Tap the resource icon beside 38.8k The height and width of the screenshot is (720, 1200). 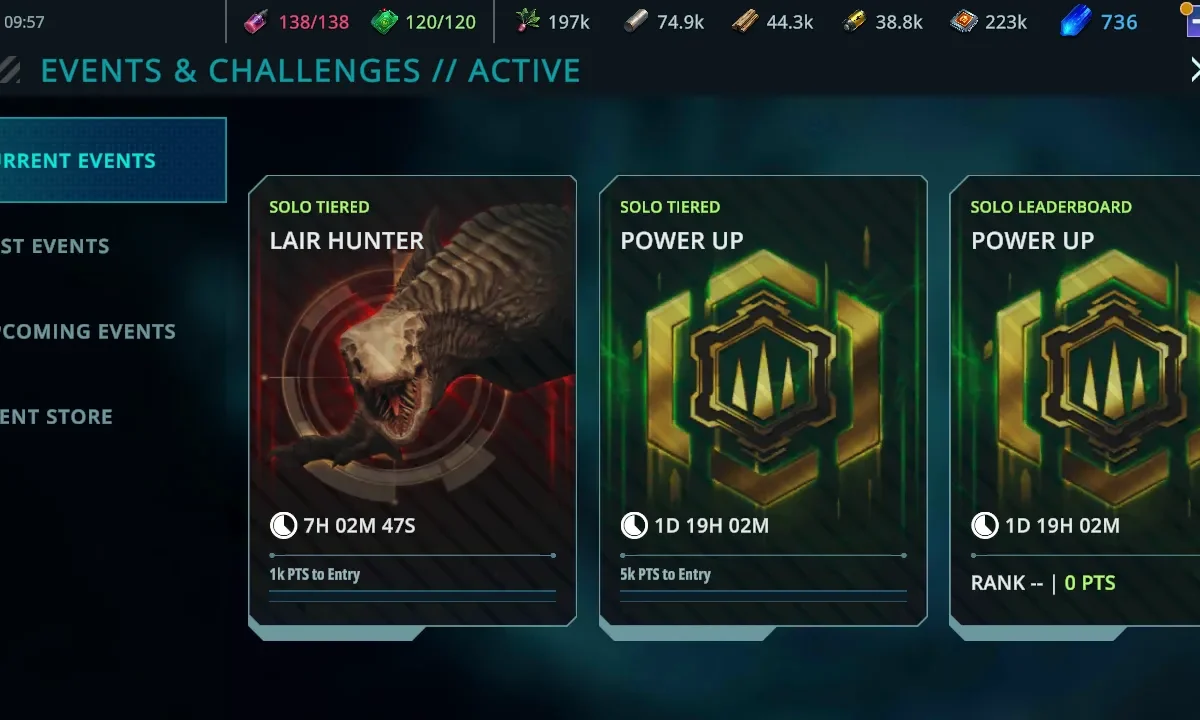[x=854, y=21]
